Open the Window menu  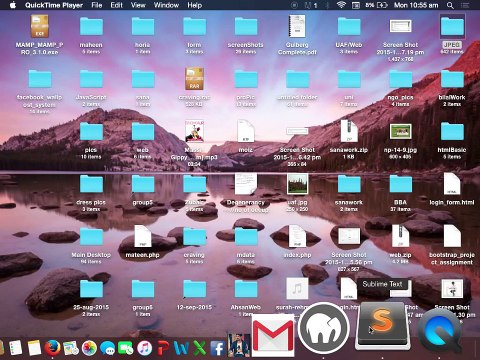pos(166,5)
